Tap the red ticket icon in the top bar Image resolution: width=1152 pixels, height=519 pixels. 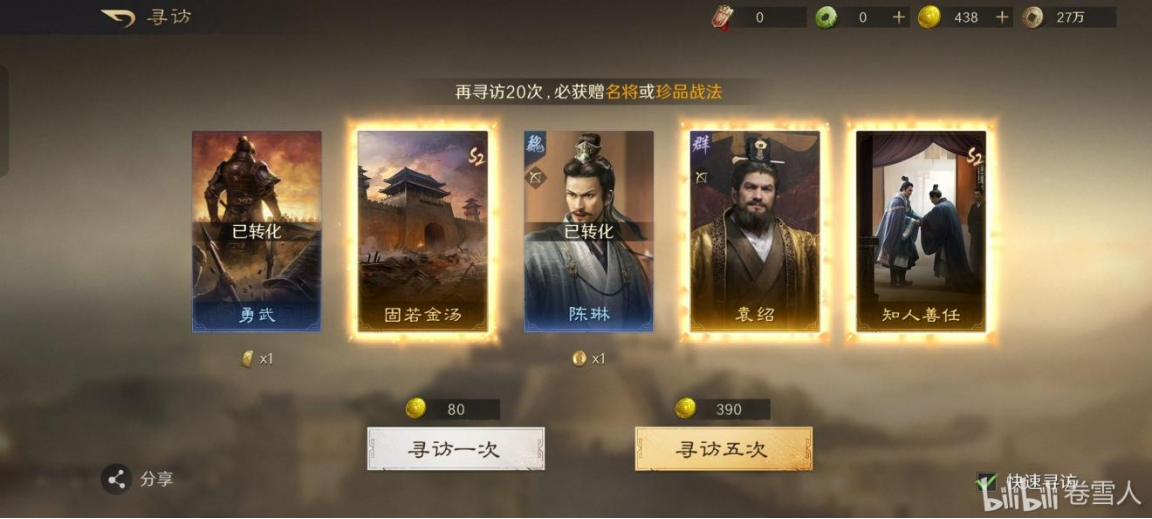(x=722, y=17)
